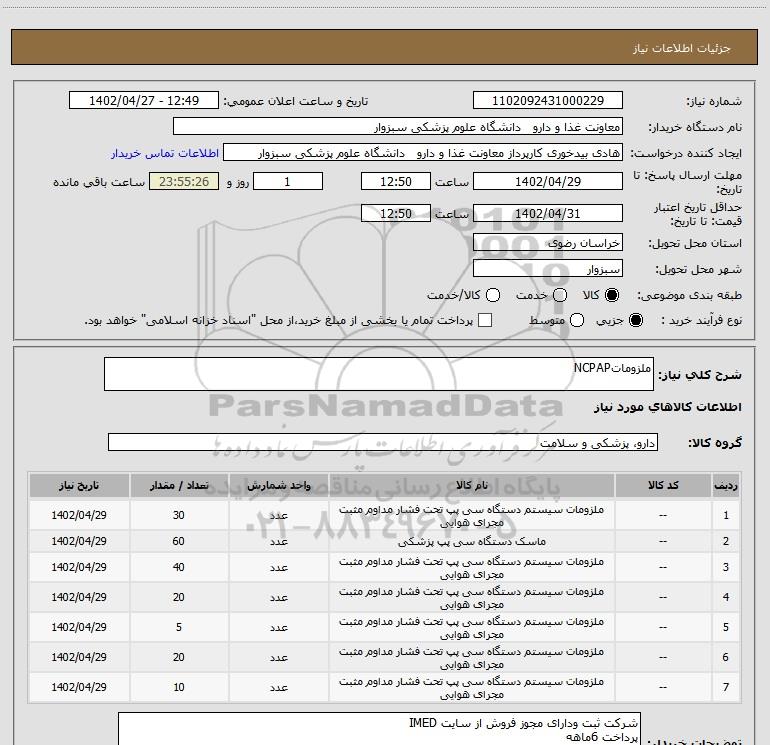Click the announcement date field 1402/04/27 - 12:49

pyautogui.click(x=144, y=101)
